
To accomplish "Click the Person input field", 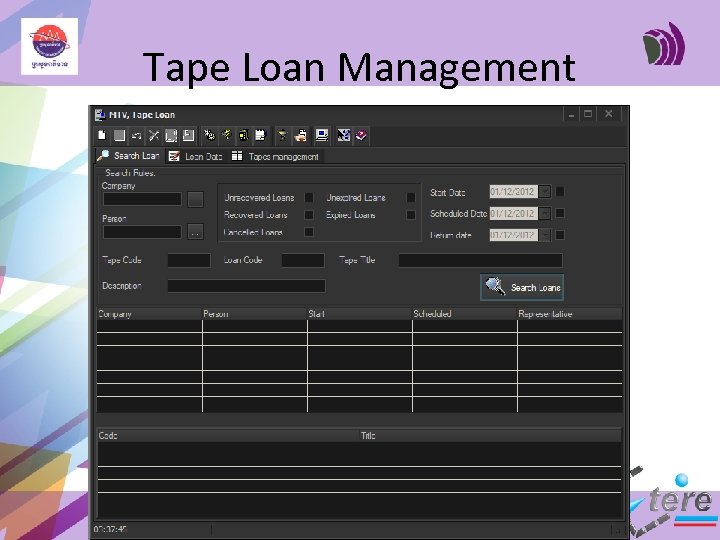I will pos(142,232).
